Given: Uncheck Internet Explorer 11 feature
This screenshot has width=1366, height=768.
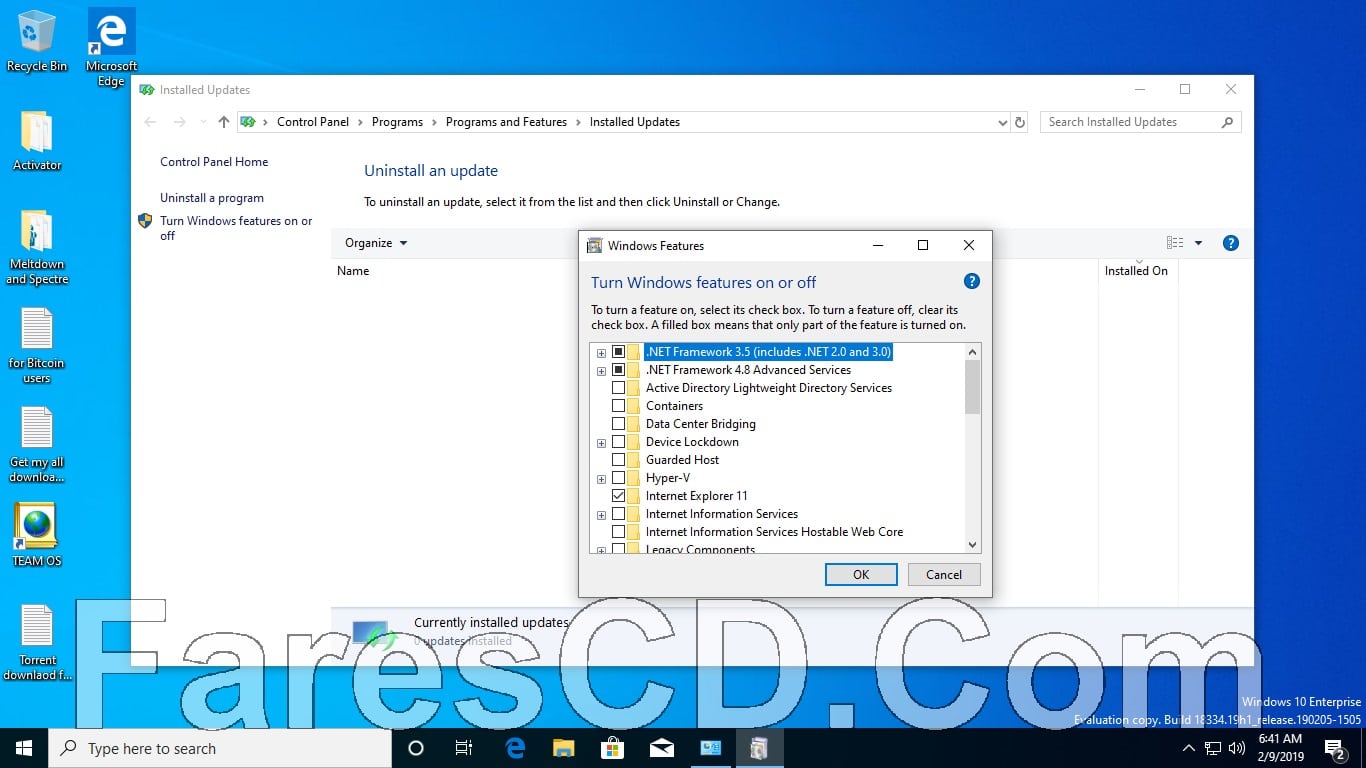Looking at the screenshot, I should coord(618,496).
